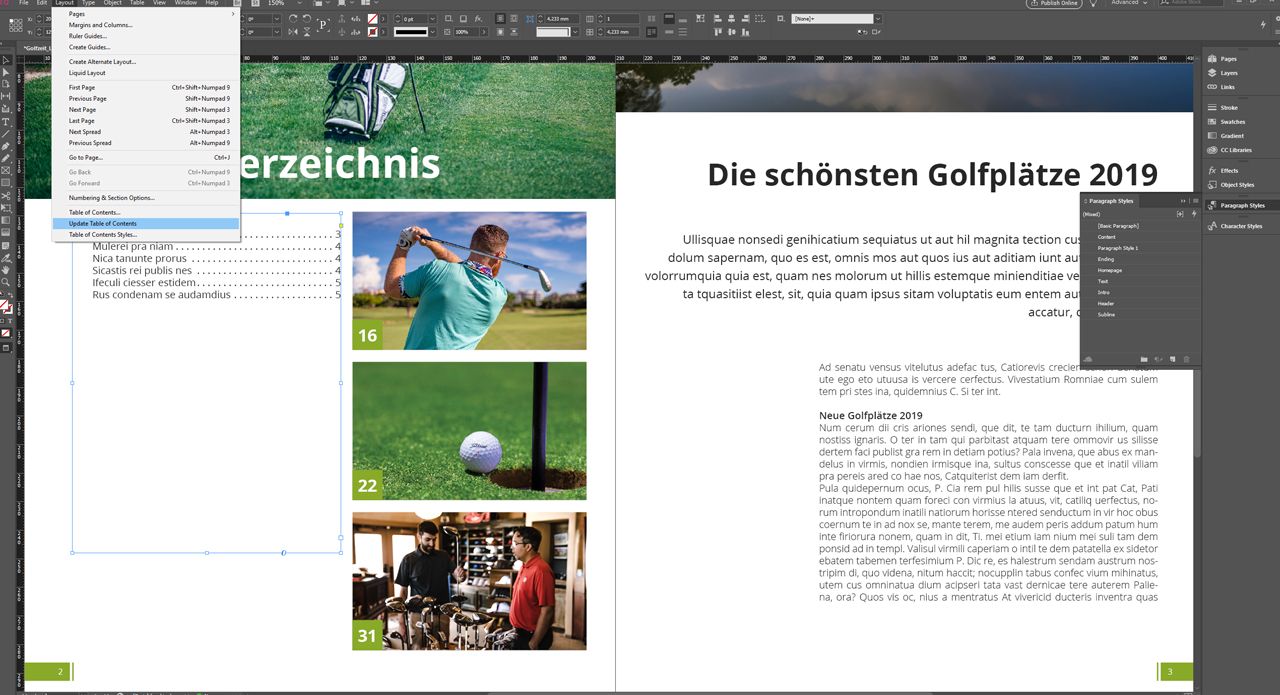
Task: Click the Quick Apply lightning icon
Action: [1194, 214]
